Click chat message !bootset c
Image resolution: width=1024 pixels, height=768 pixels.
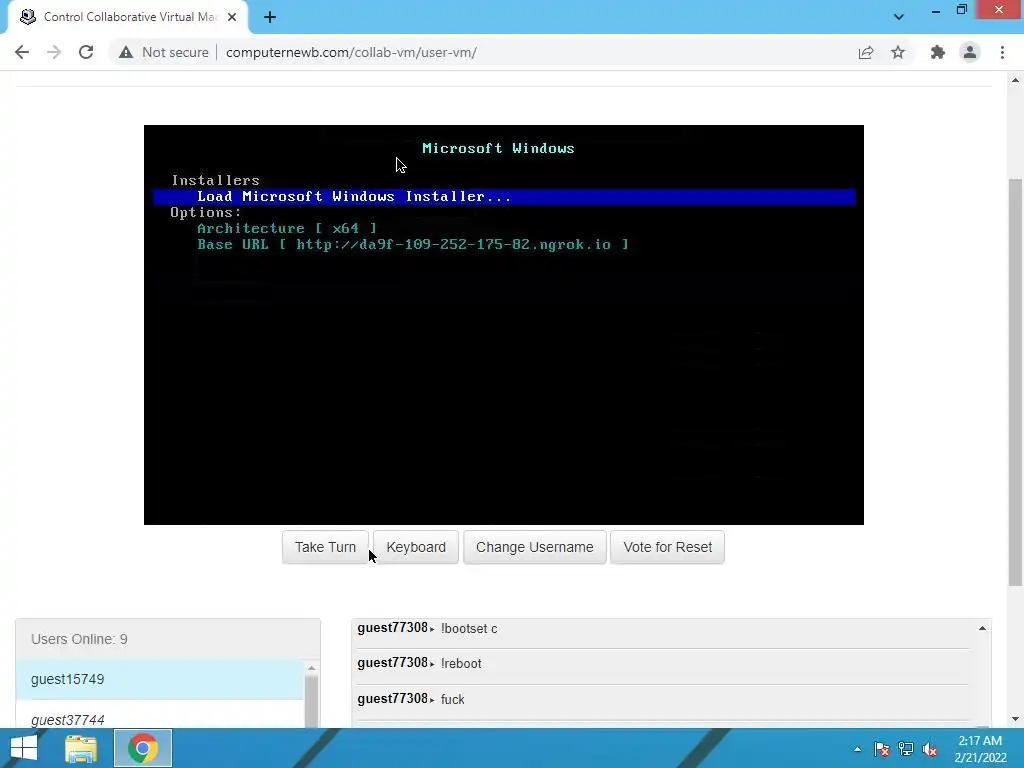coord(469,628)
